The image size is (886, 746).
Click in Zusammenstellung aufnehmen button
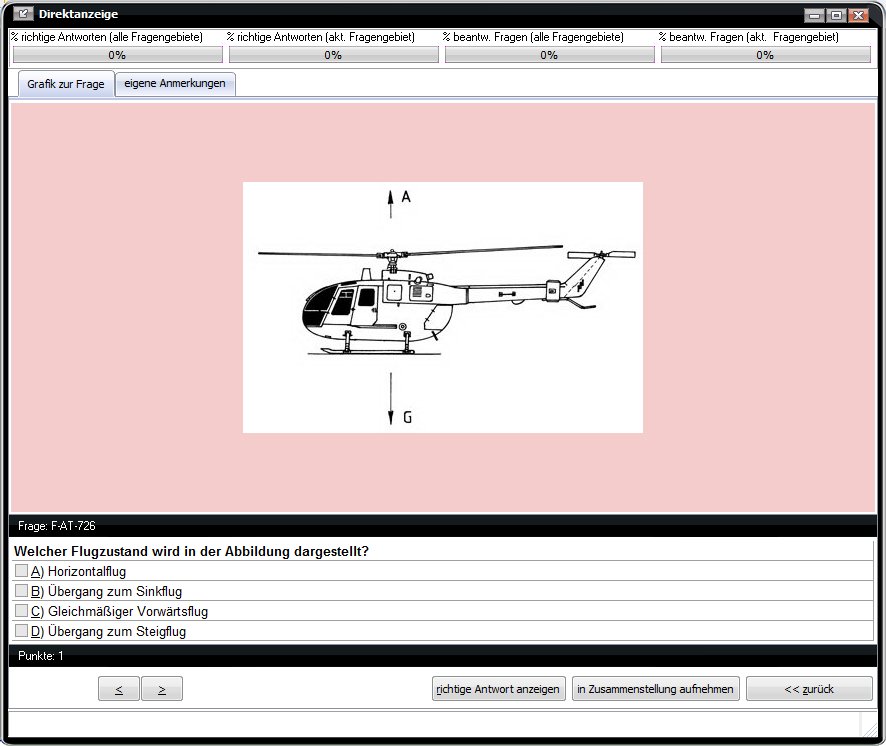[655, 688]
